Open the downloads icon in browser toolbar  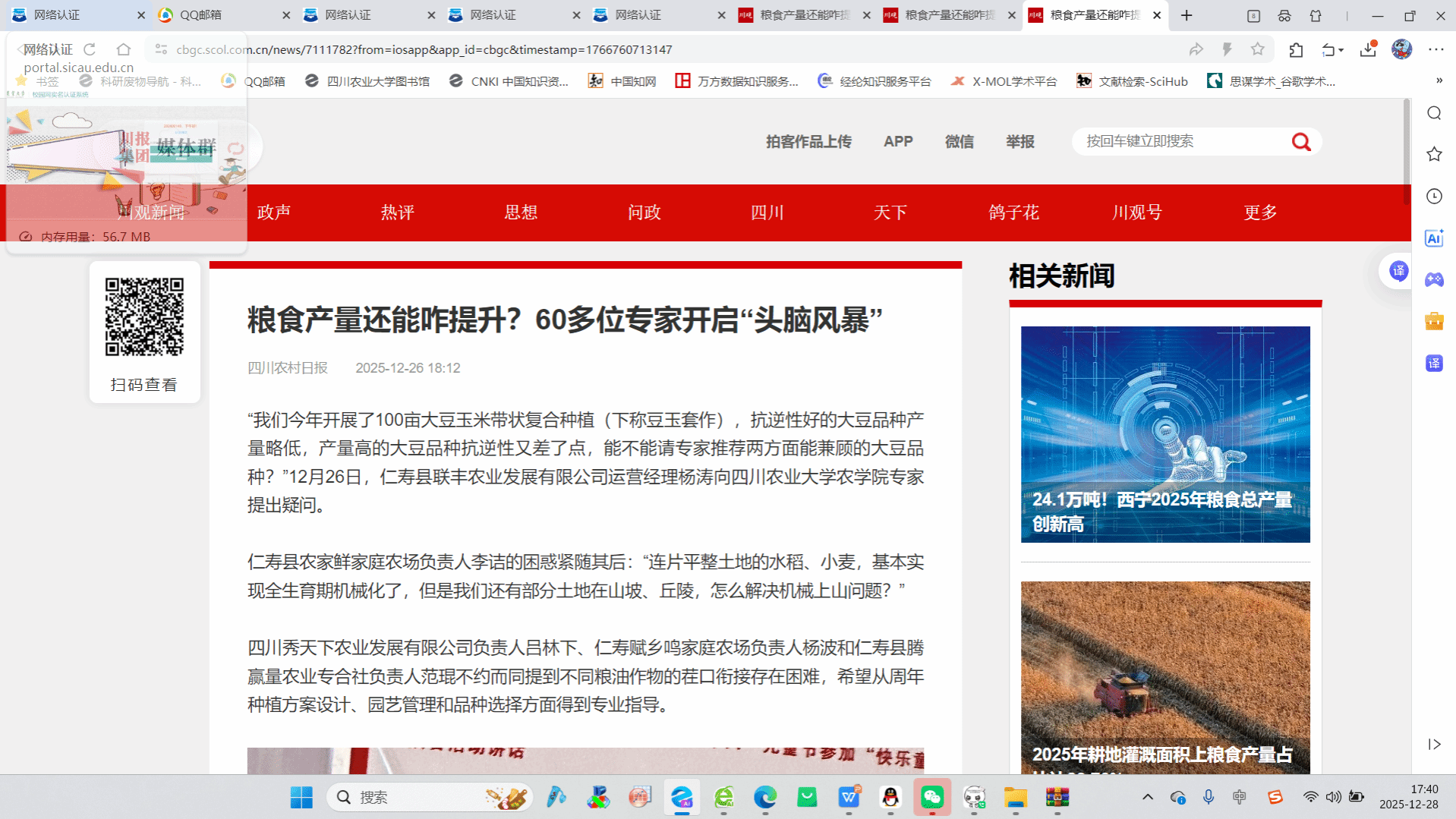click(1368, 50)
